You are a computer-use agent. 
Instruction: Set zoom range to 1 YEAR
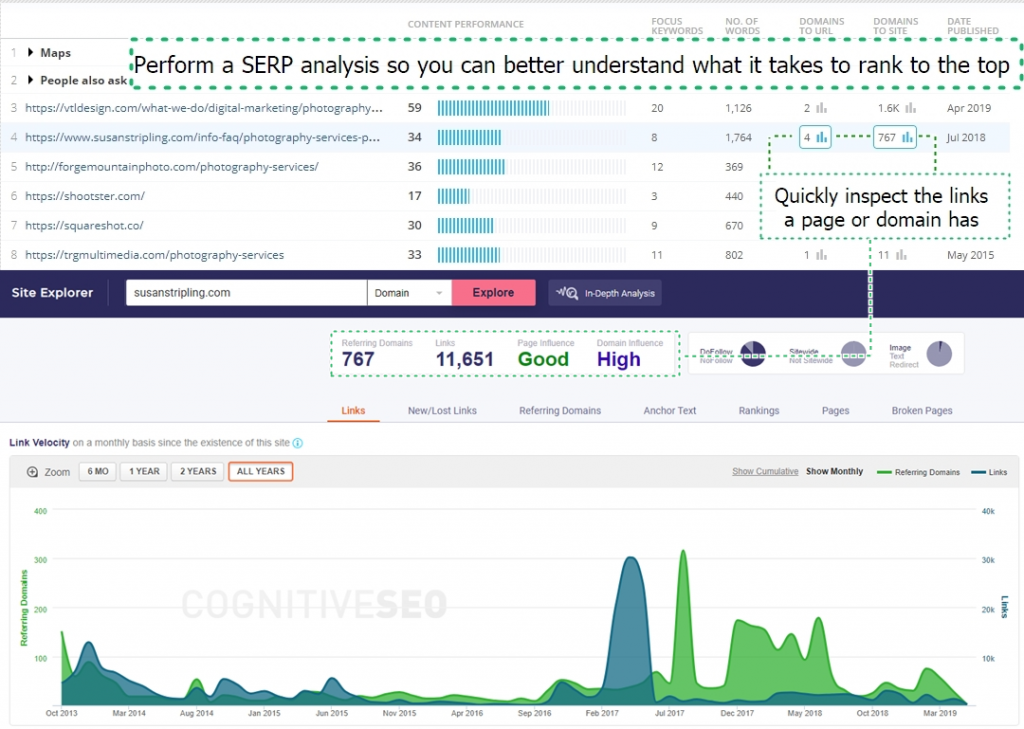point(144,471)
